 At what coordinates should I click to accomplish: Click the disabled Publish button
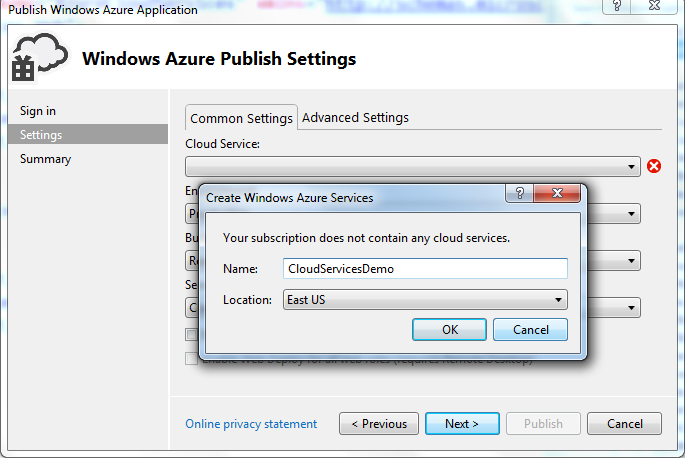pyautogui.click(x=543, y=423)
